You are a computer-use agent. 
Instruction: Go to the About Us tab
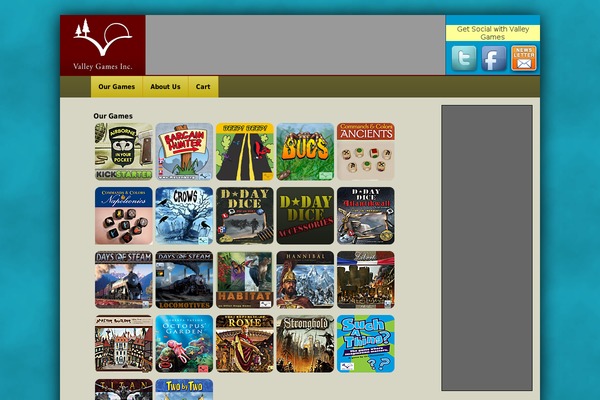(x=165, y=87)
